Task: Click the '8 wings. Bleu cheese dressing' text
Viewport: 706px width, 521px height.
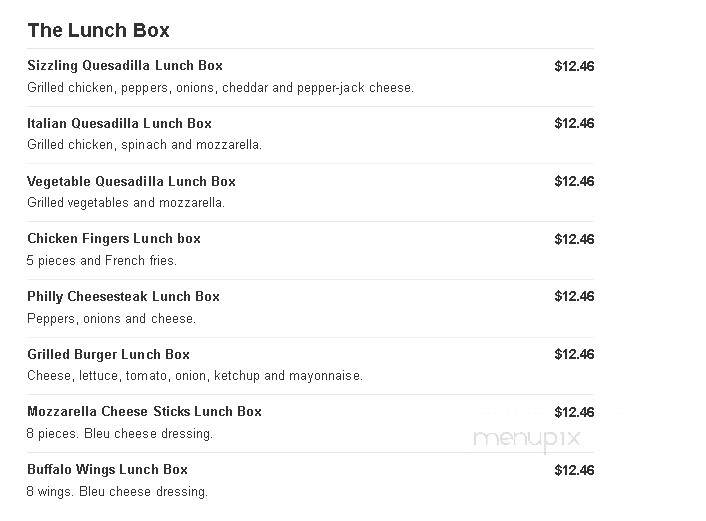Action: click(117, 492)
